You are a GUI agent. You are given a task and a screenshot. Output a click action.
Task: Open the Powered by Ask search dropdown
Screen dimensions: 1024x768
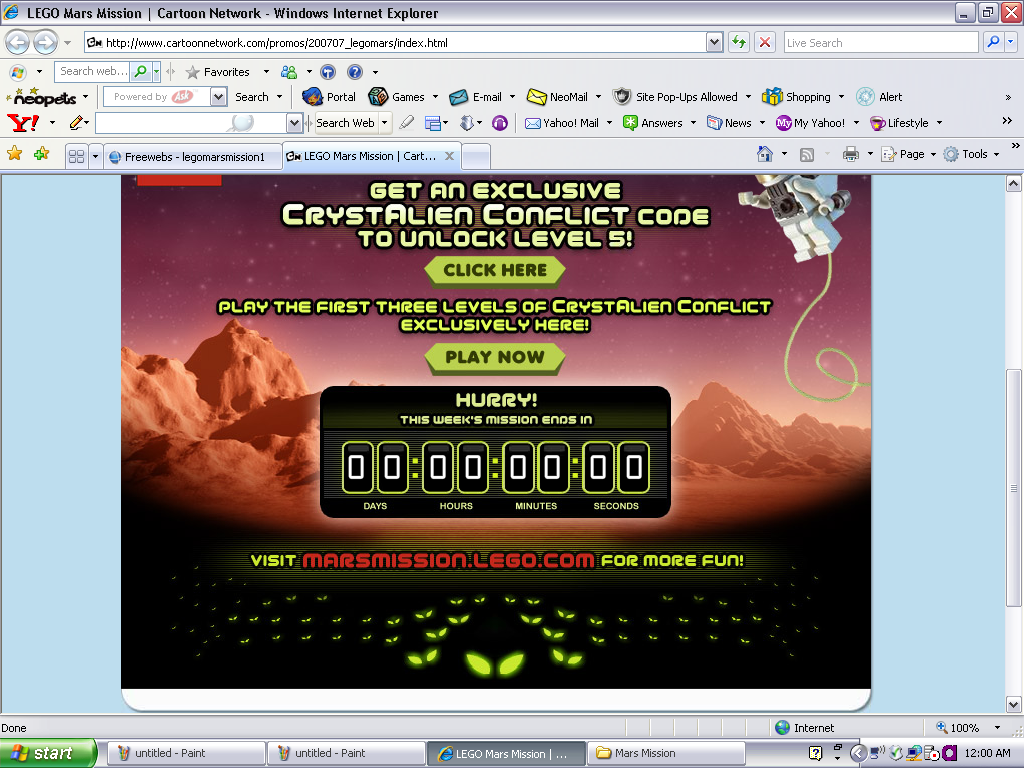[219, 97]
